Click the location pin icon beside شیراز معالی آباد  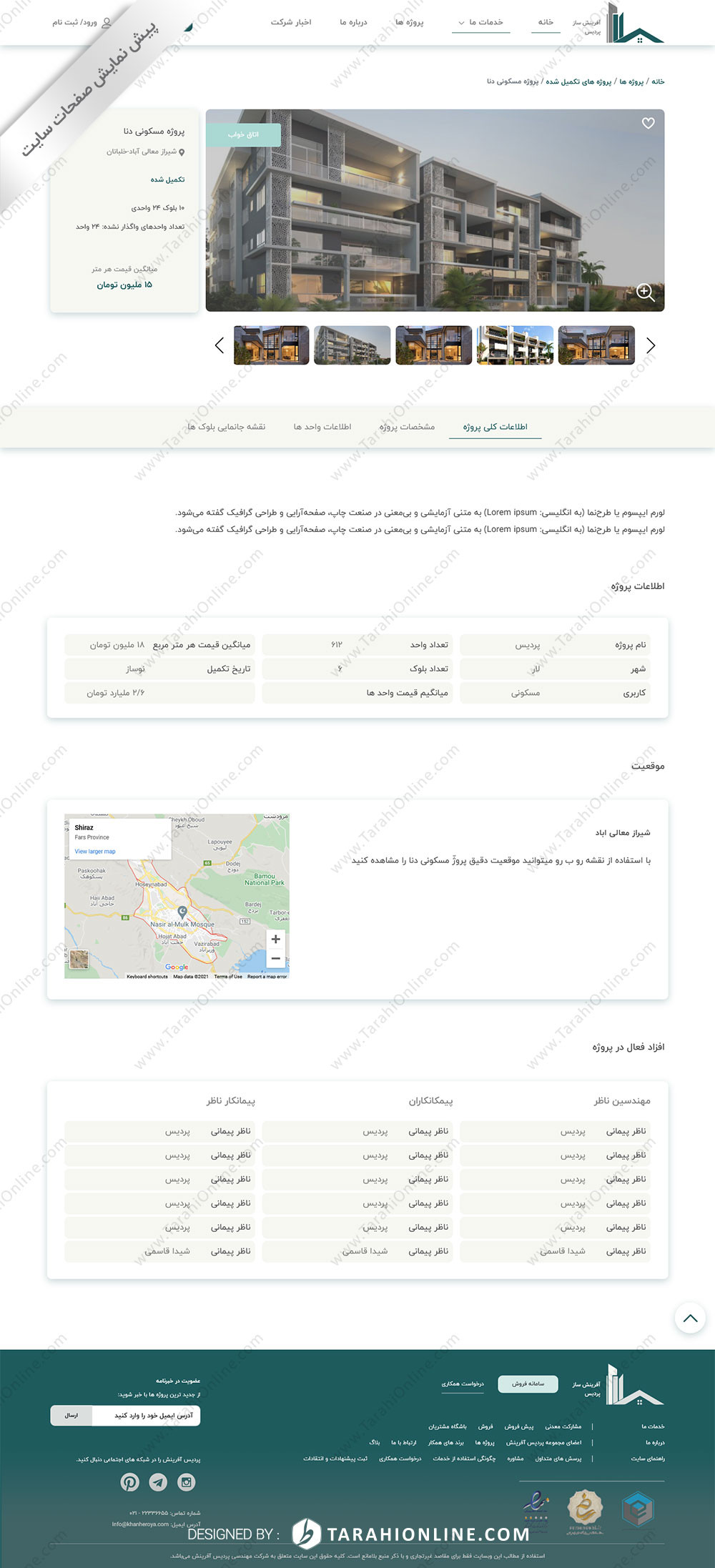(182, 152)
